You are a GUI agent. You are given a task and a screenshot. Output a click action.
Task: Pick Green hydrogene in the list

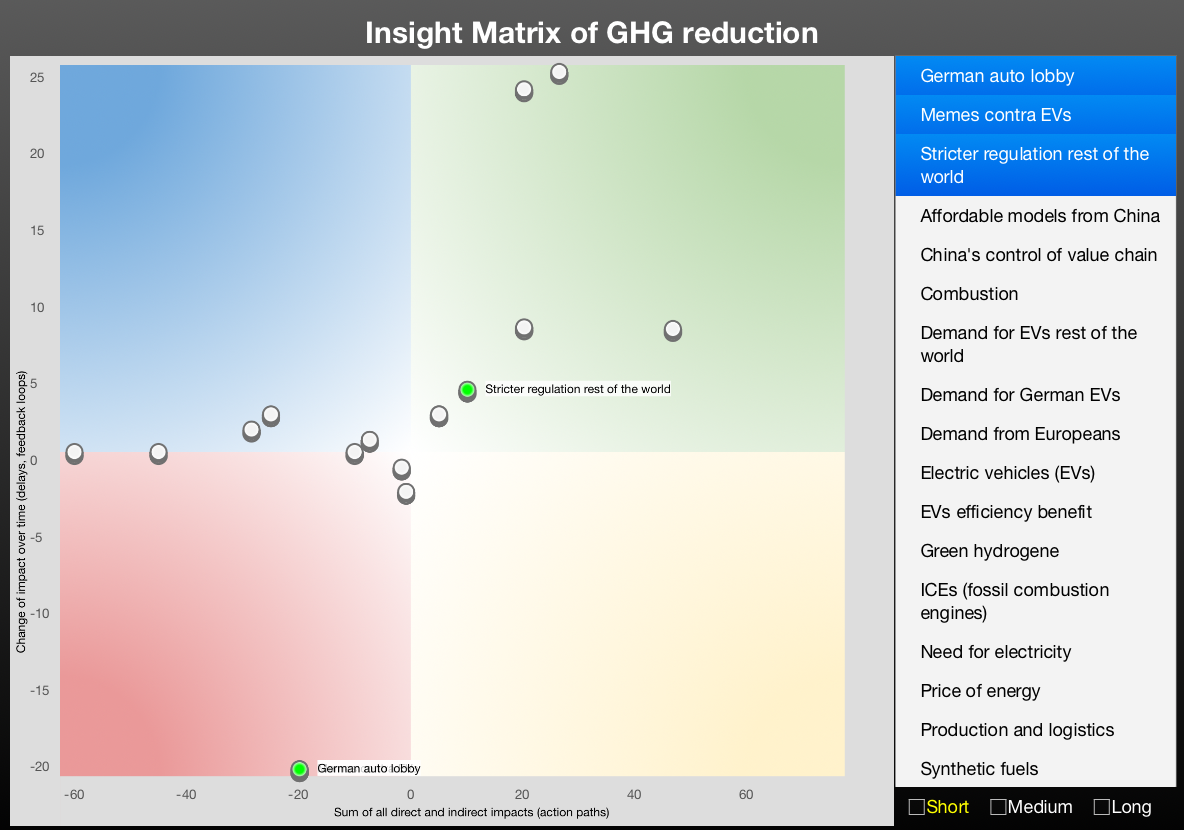(989, 551)
